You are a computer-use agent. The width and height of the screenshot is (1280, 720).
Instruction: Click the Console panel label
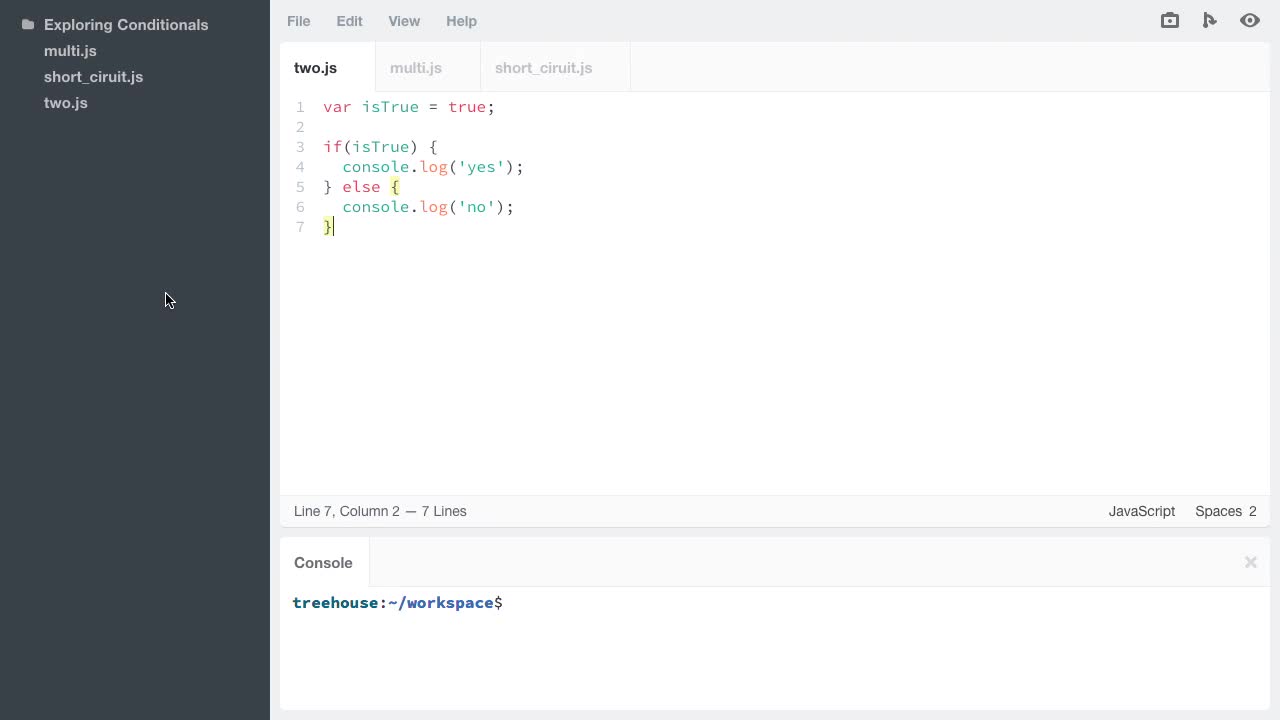point(323,562)
